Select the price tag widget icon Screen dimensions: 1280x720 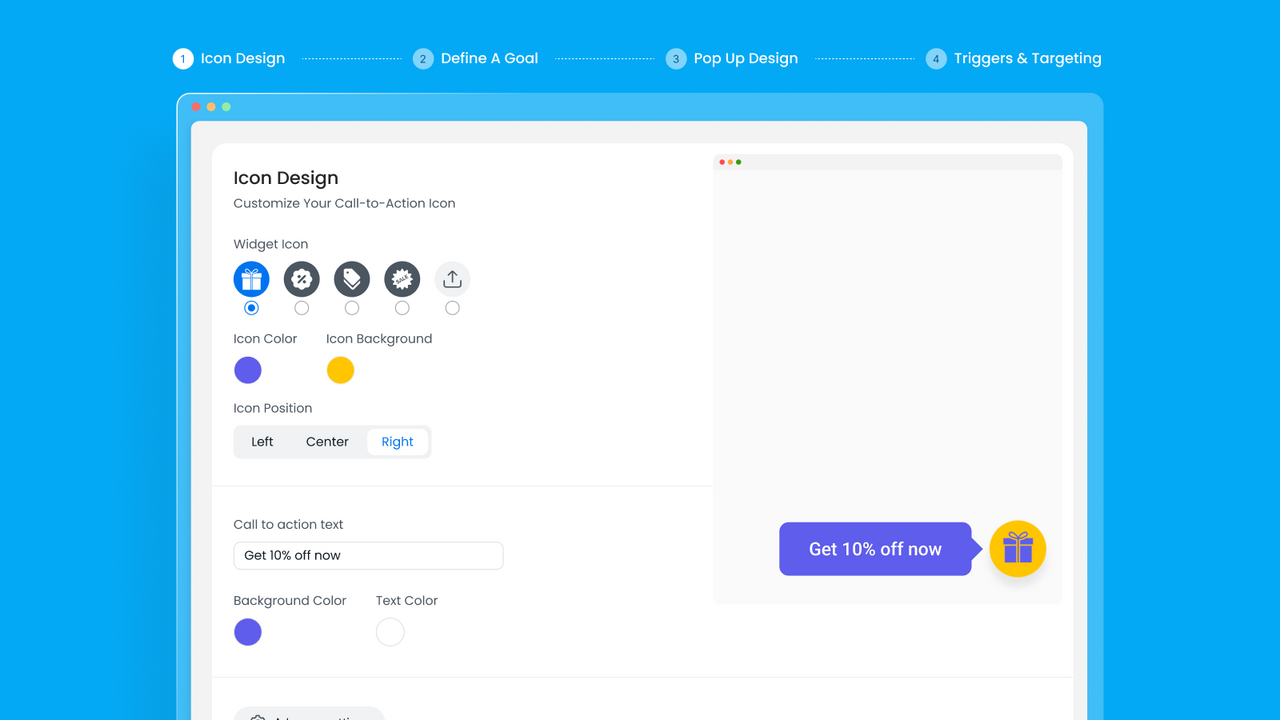point(351,279)
